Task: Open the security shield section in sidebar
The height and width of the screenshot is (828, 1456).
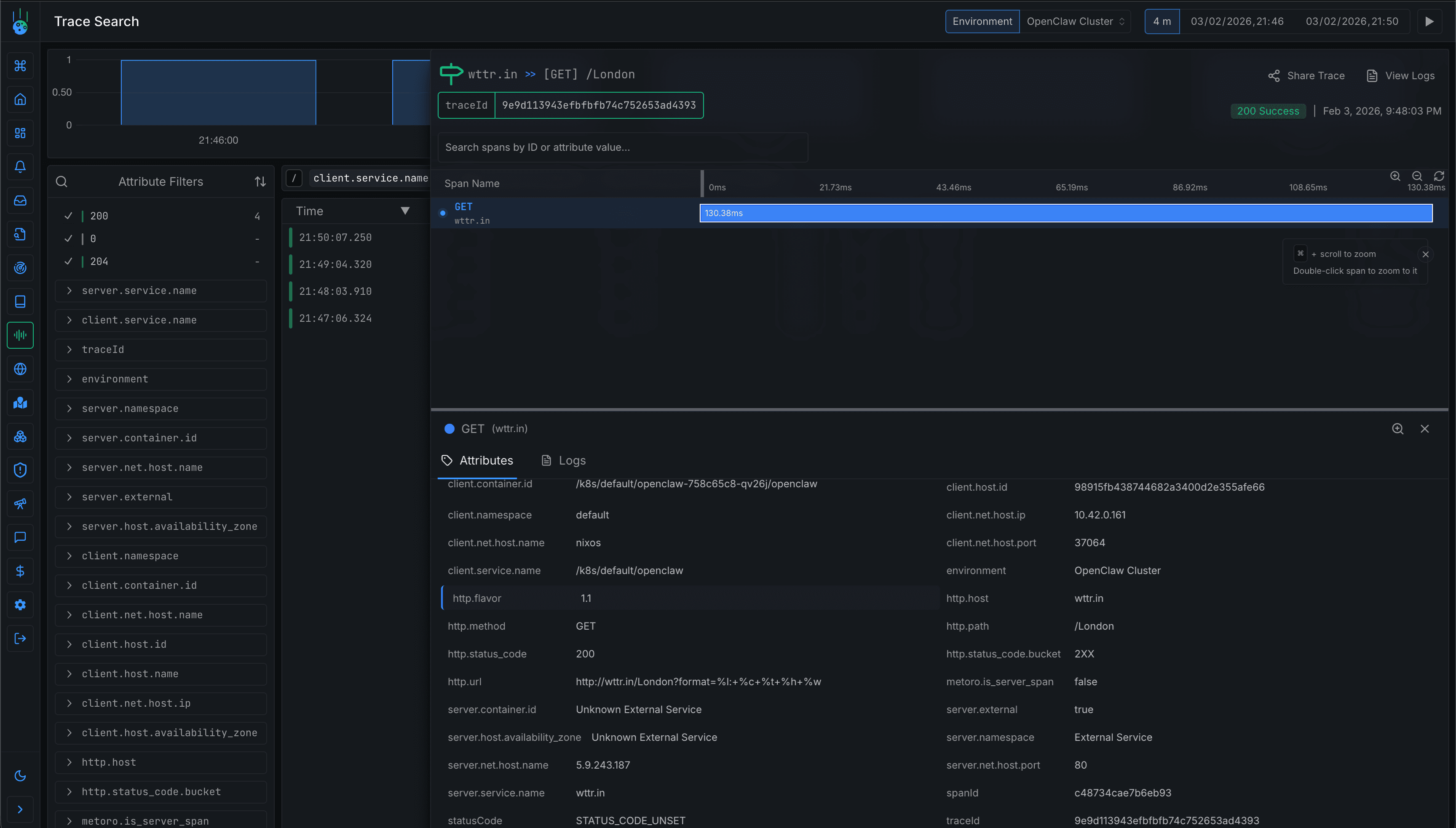Action: click(21, 470)
